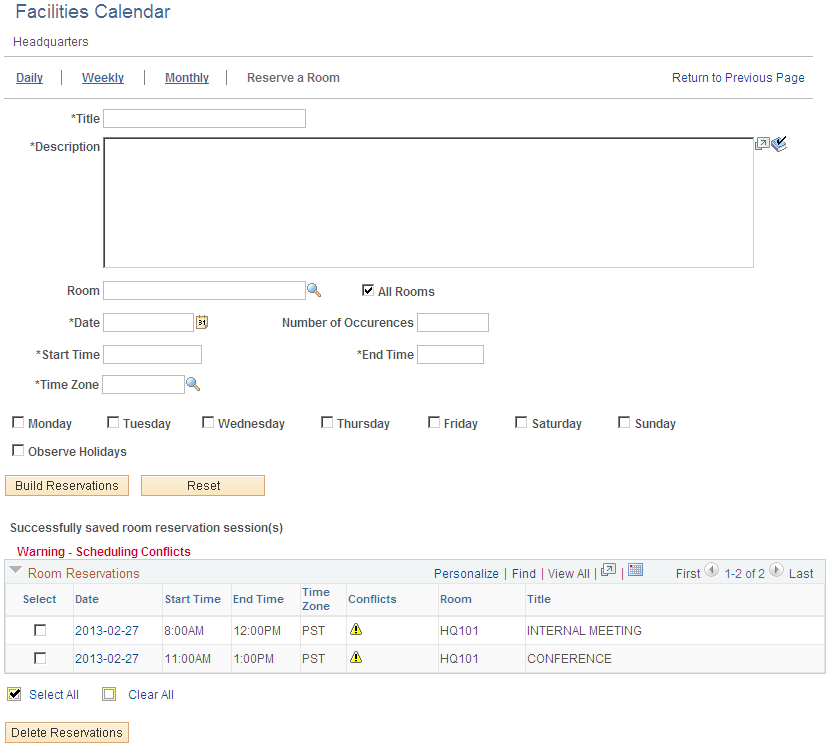Click the Number of Occurences field
830x747 pixels.
(453, 322)
